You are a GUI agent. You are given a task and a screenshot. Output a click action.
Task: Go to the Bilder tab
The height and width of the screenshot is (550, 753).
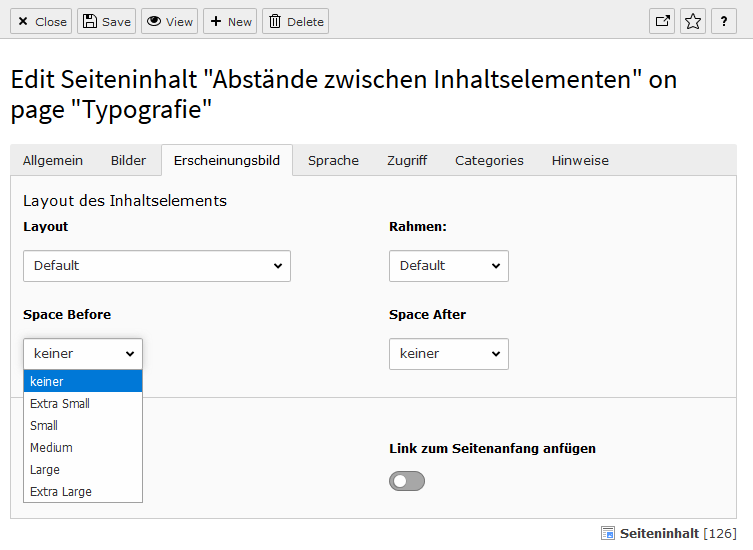pos(128,160)
